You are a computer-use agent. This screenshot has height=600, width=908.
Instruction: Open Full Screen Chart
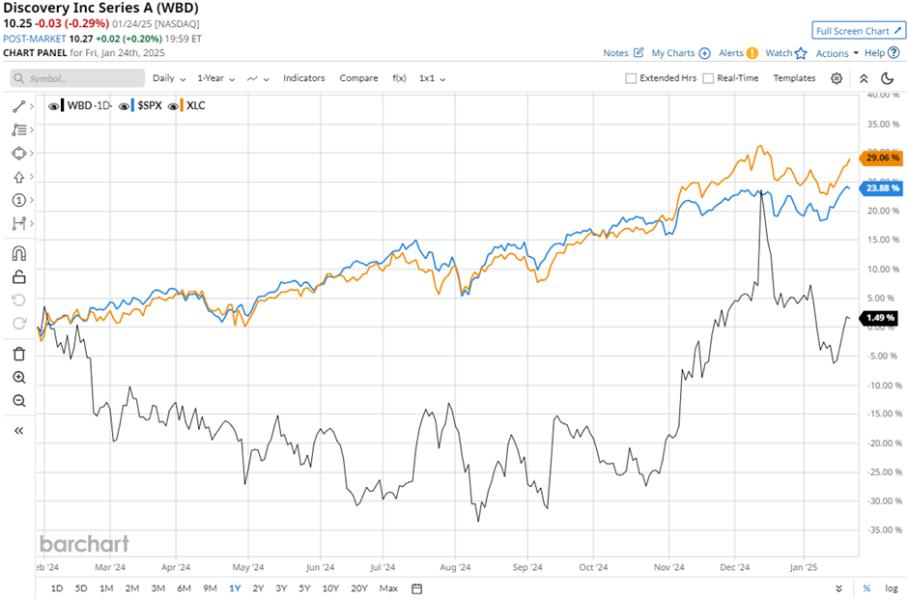(858, 31)
